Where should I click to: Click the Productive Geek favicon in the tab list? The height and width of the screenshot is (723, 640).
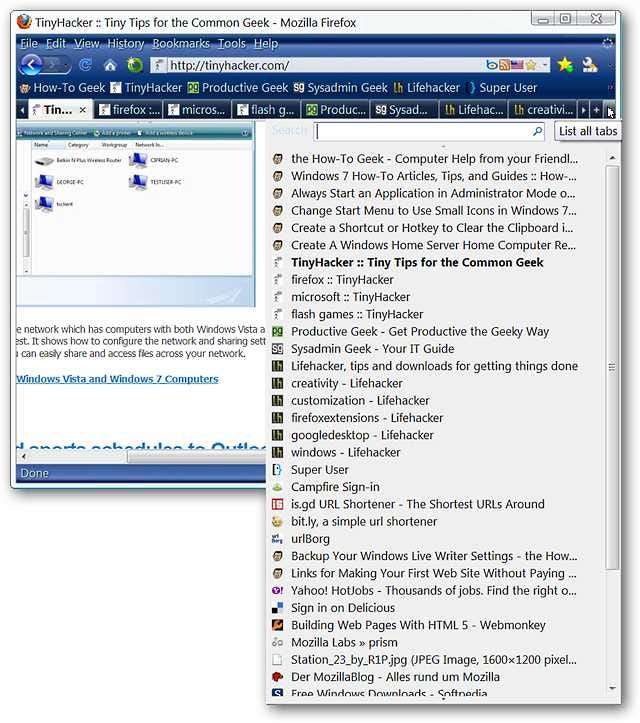278,332
